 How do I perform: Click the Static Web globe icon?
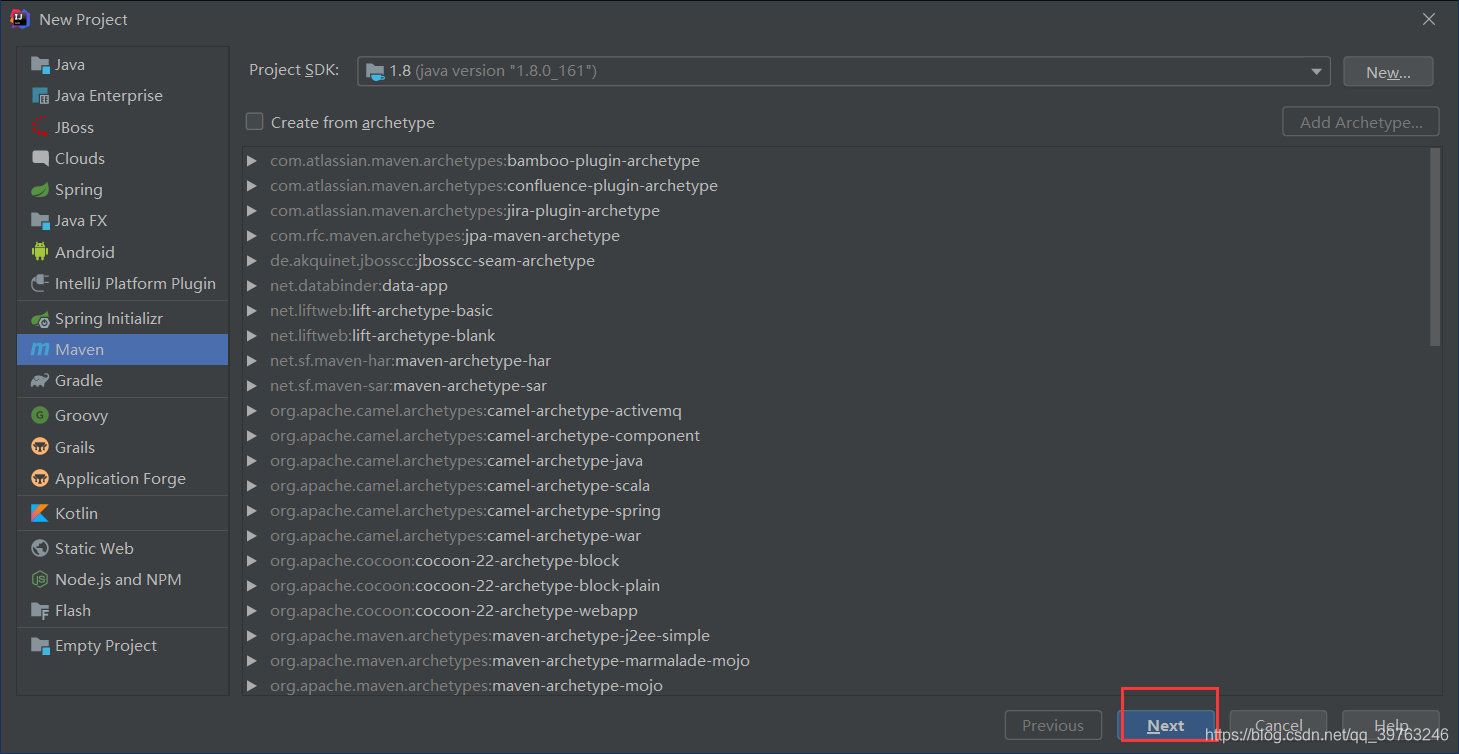[40, 548]
